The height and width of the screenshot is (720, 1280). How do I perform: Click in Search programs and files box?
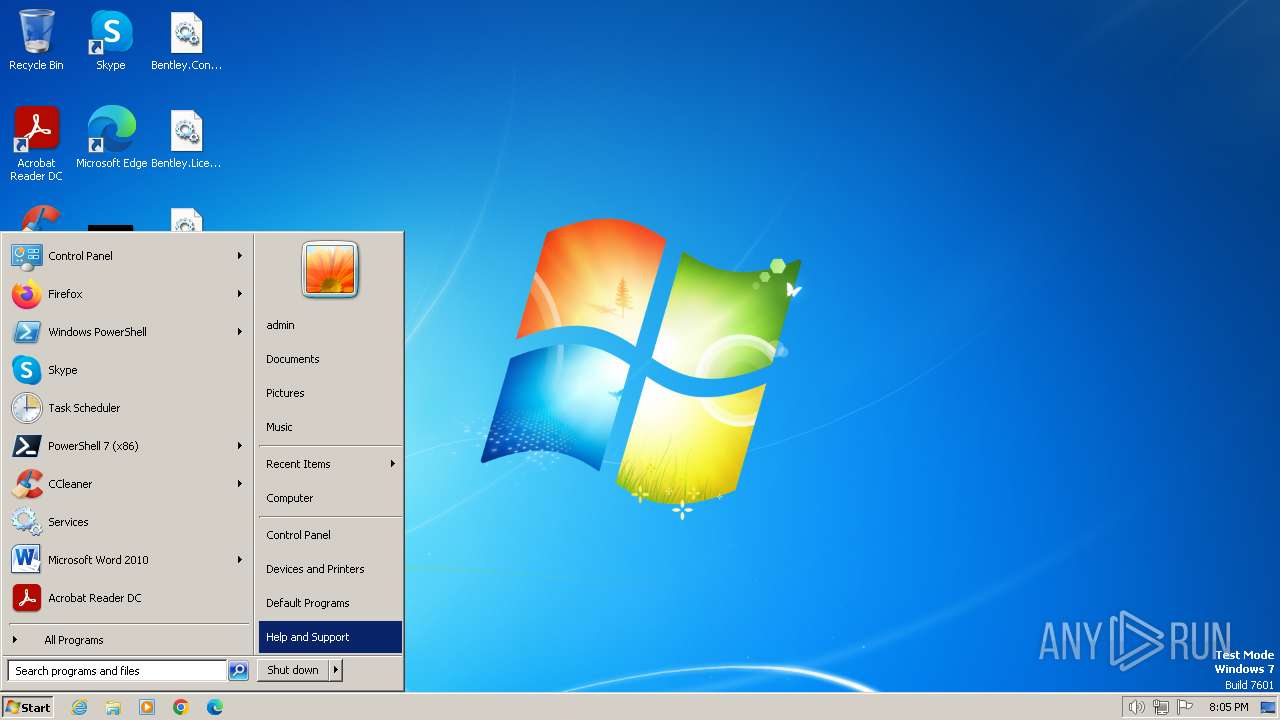click(117, 671)
